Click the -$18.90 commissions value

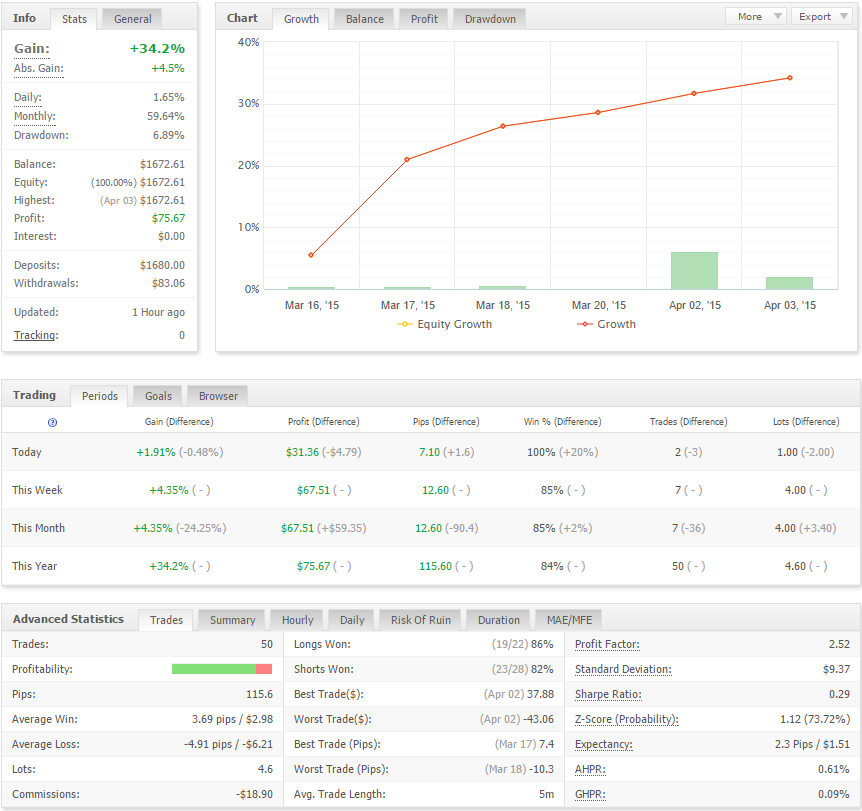click(x=255, y=794)
